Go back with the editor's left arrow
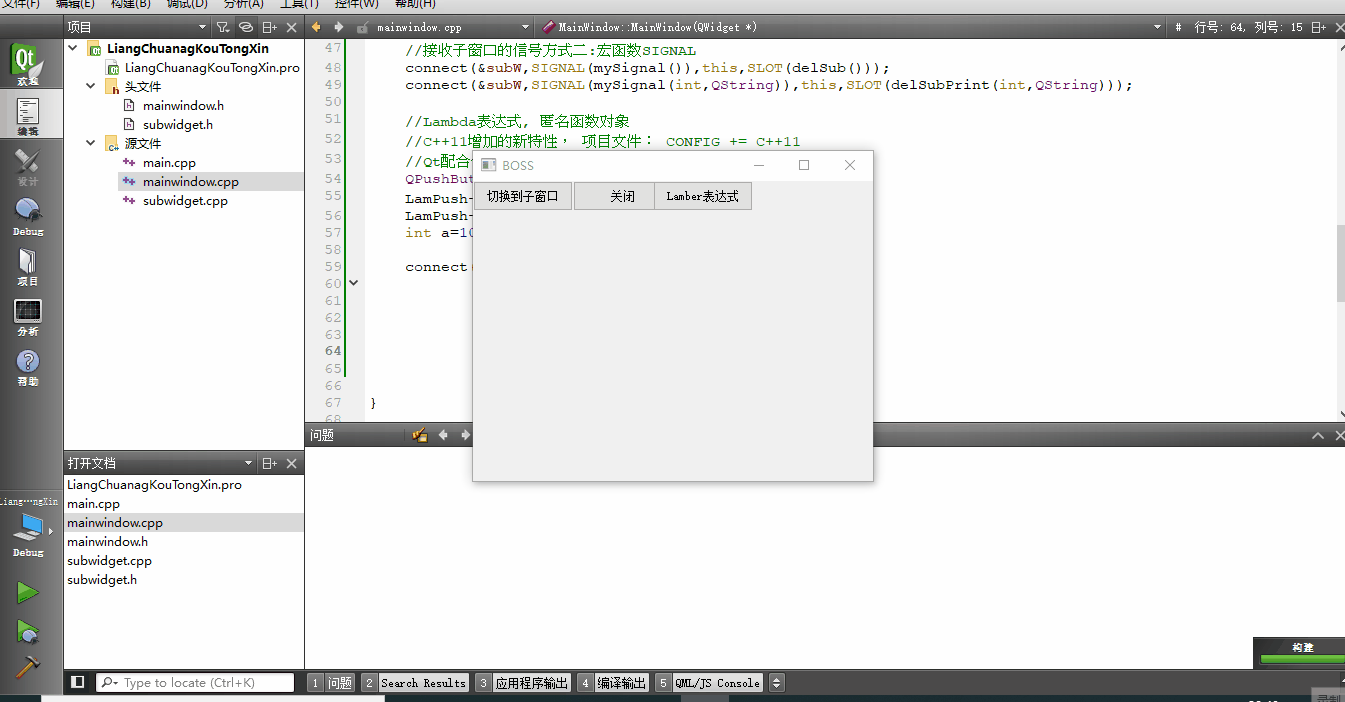This screenshot has height=702, width=1345. point(317,27)
